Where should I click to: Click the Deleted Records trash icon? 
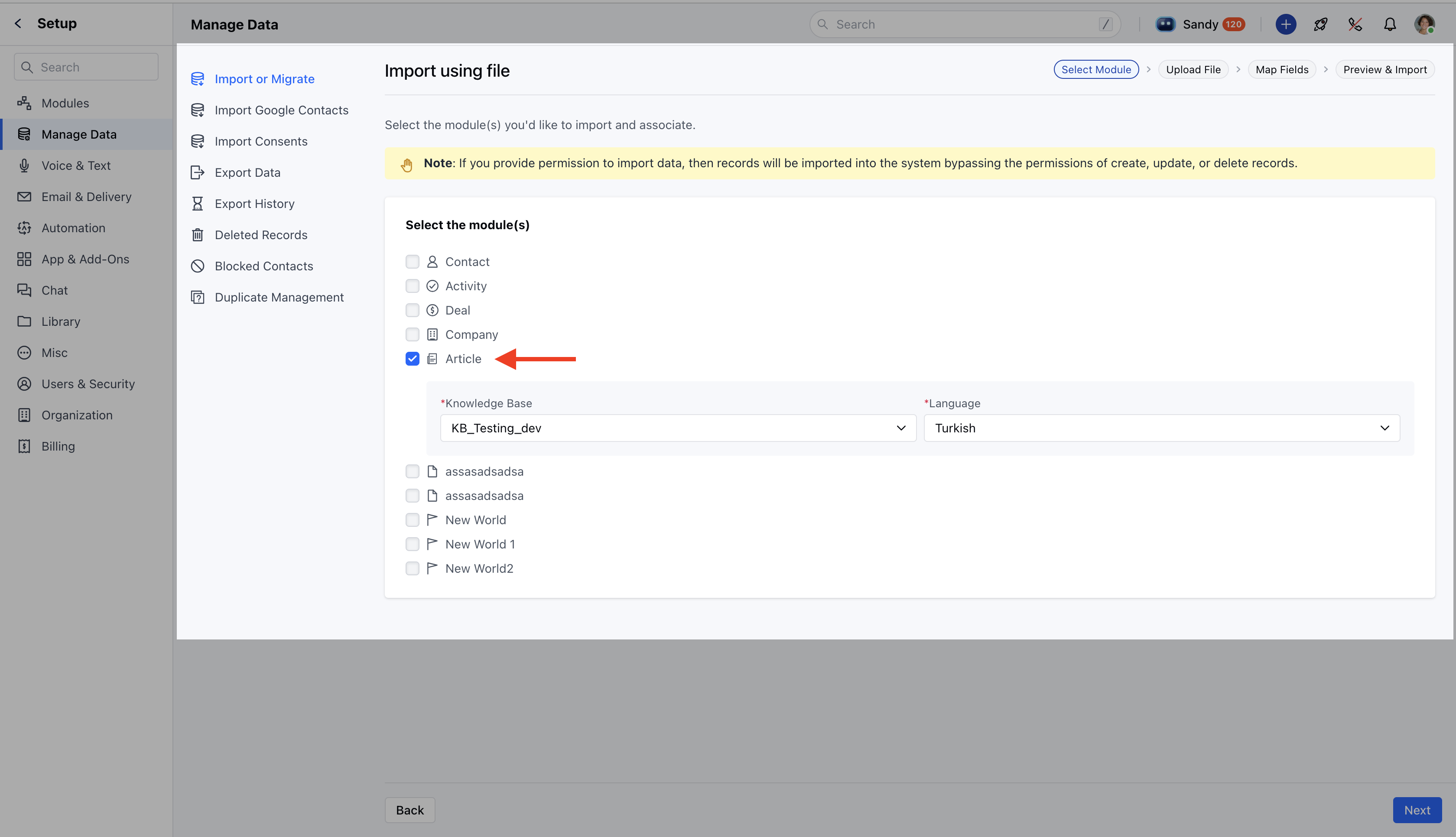point(198,234)
